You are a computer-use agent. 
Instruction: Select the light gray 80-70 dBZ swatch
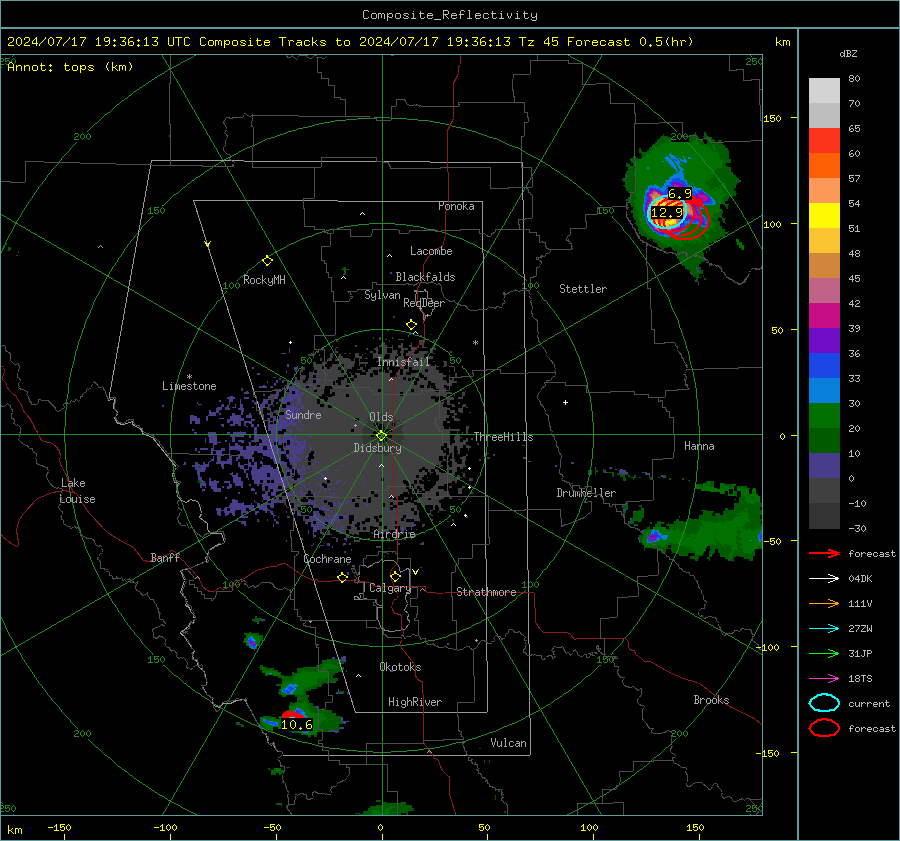[824, 91]
